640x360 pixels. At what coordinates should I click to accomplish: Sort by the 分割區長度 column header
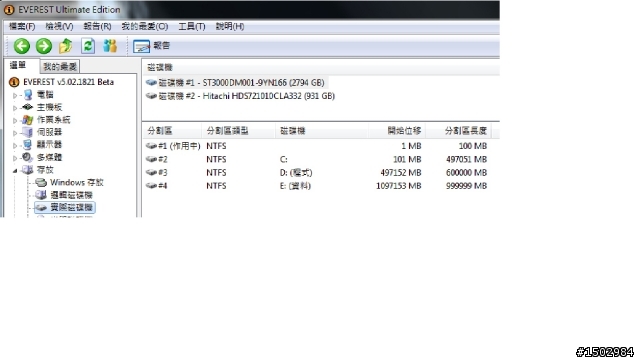click(466, 131)
